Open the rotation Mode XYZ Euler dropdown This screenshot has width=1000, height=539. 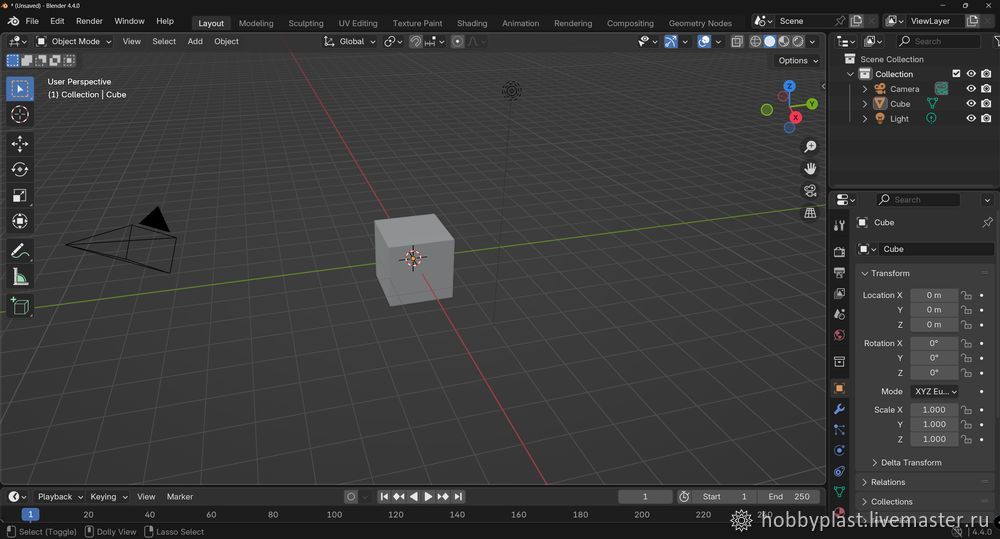coord(936,392)
